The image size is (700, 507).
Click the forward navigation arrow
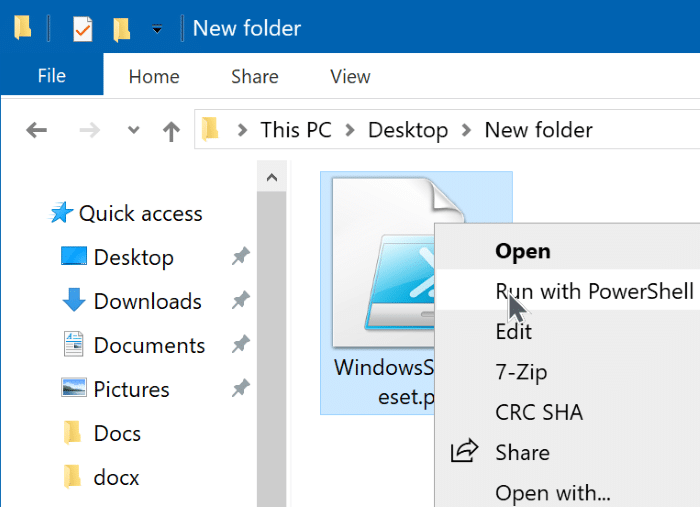pyautogui.click(x=90, y=130)
